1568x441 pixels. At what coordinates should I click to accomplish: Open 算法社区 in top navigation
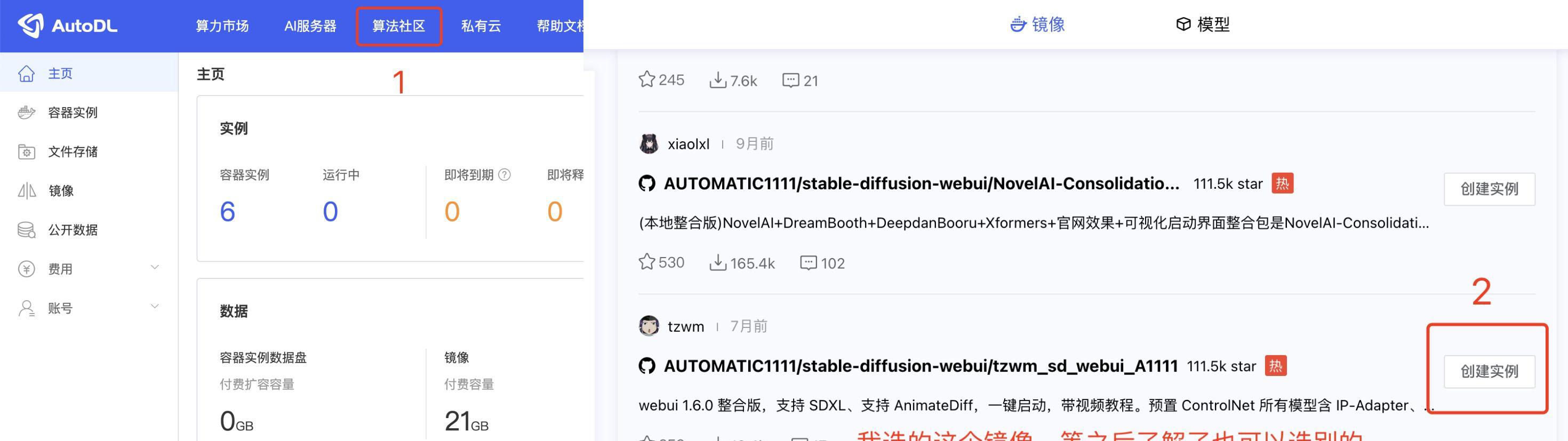tap(399, 26)
